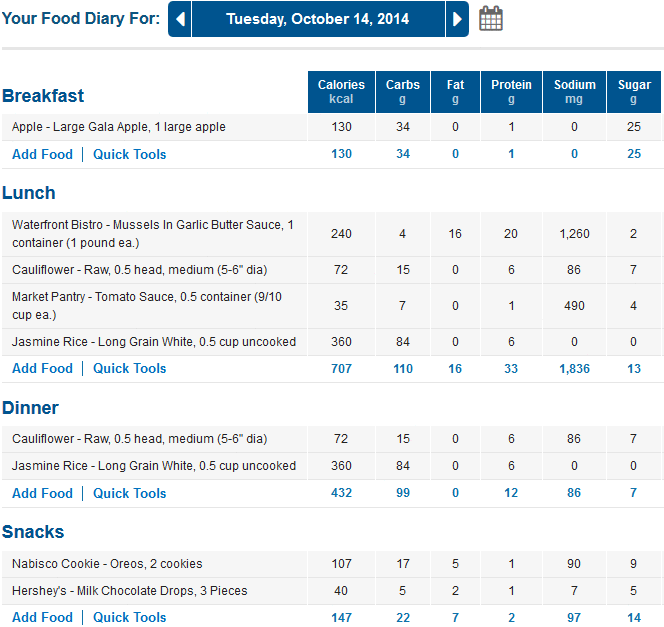This screenshot has width=664, height=627.
Task: Open Waterfront Bistro Mussels entry
Action: tap(152, 234)
